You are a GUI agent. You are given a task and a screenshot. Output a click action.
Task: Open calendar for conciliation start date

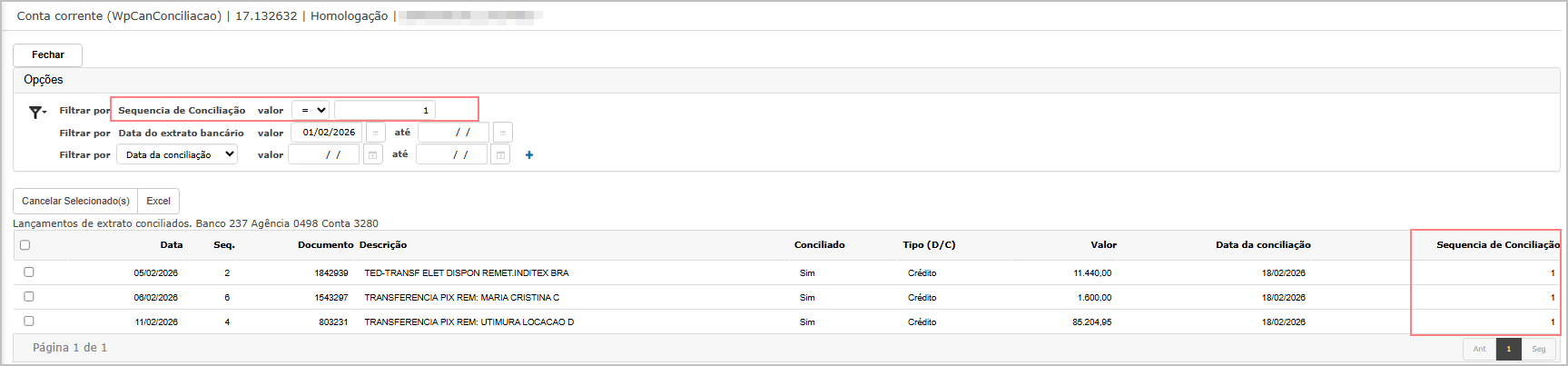click(372, 155)
